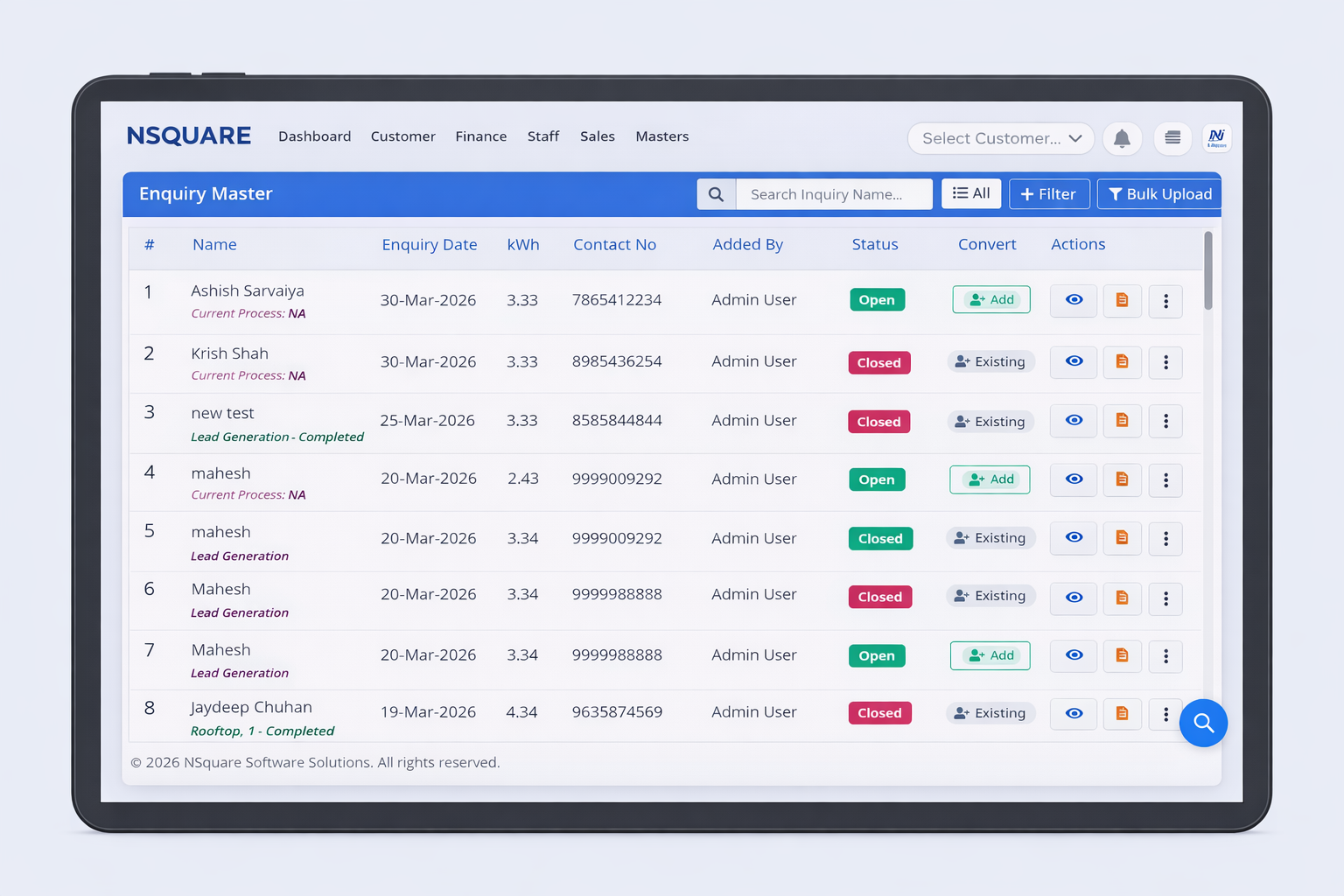
Task: View details of new test enquiry via eye icon
Action: [x=1074, y=420]
